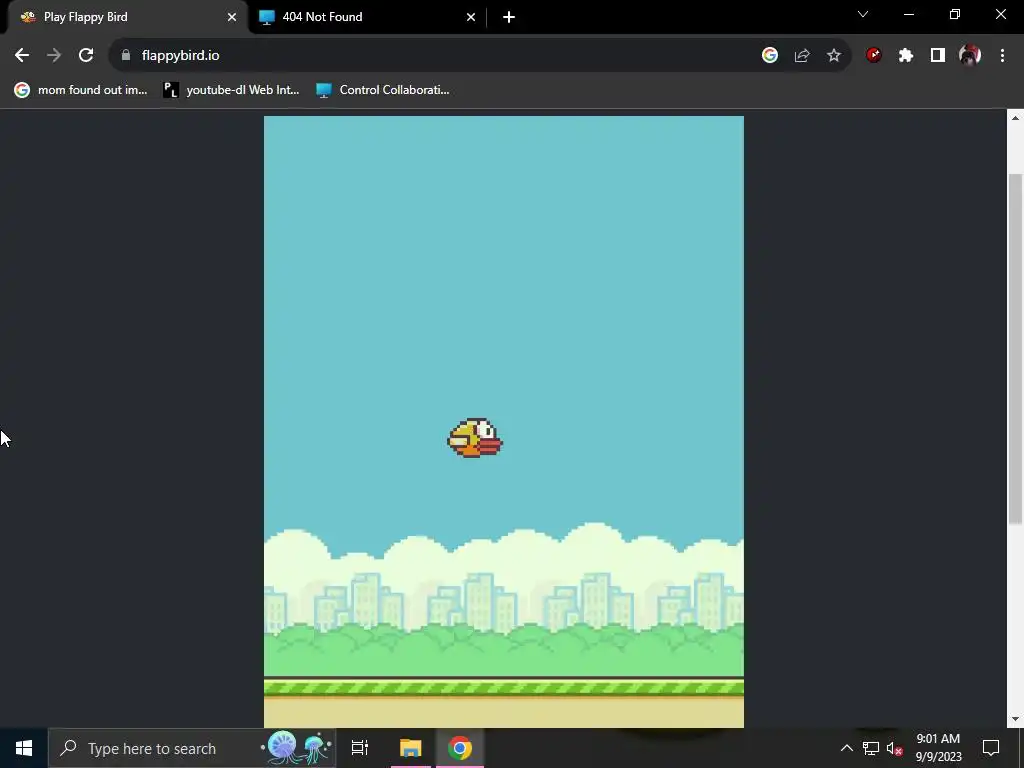Open the Windows Start menu
The height and width of the screenshot is (768, 1024).
24,748
